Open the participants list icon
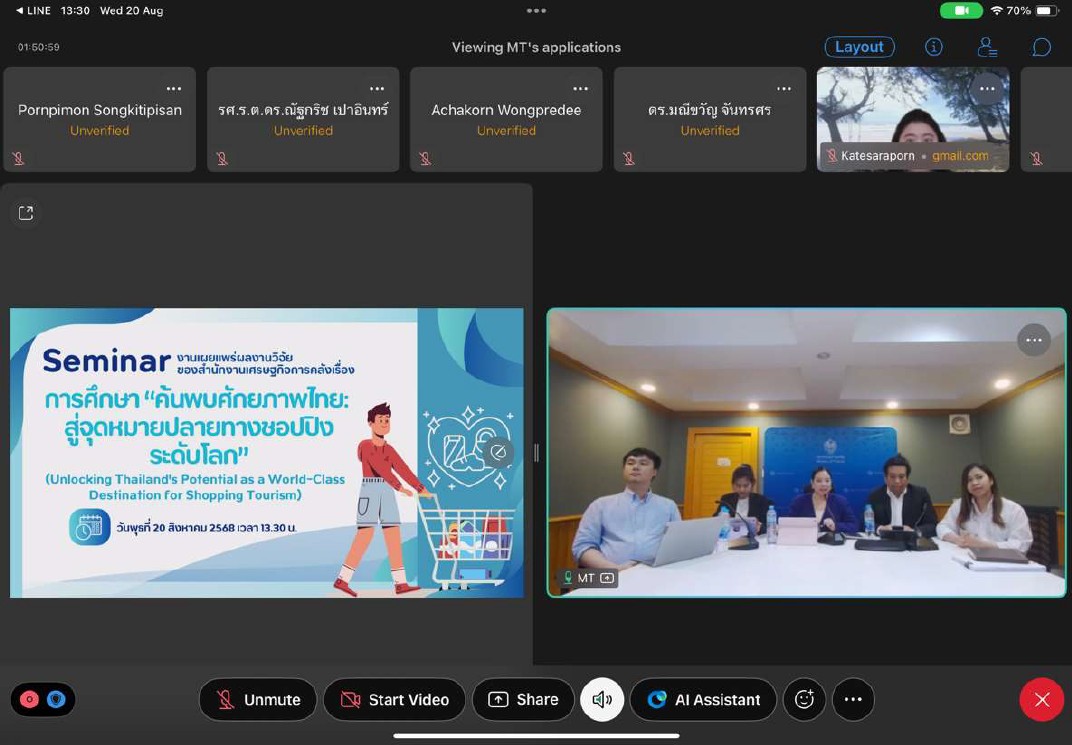 (987, 47)
